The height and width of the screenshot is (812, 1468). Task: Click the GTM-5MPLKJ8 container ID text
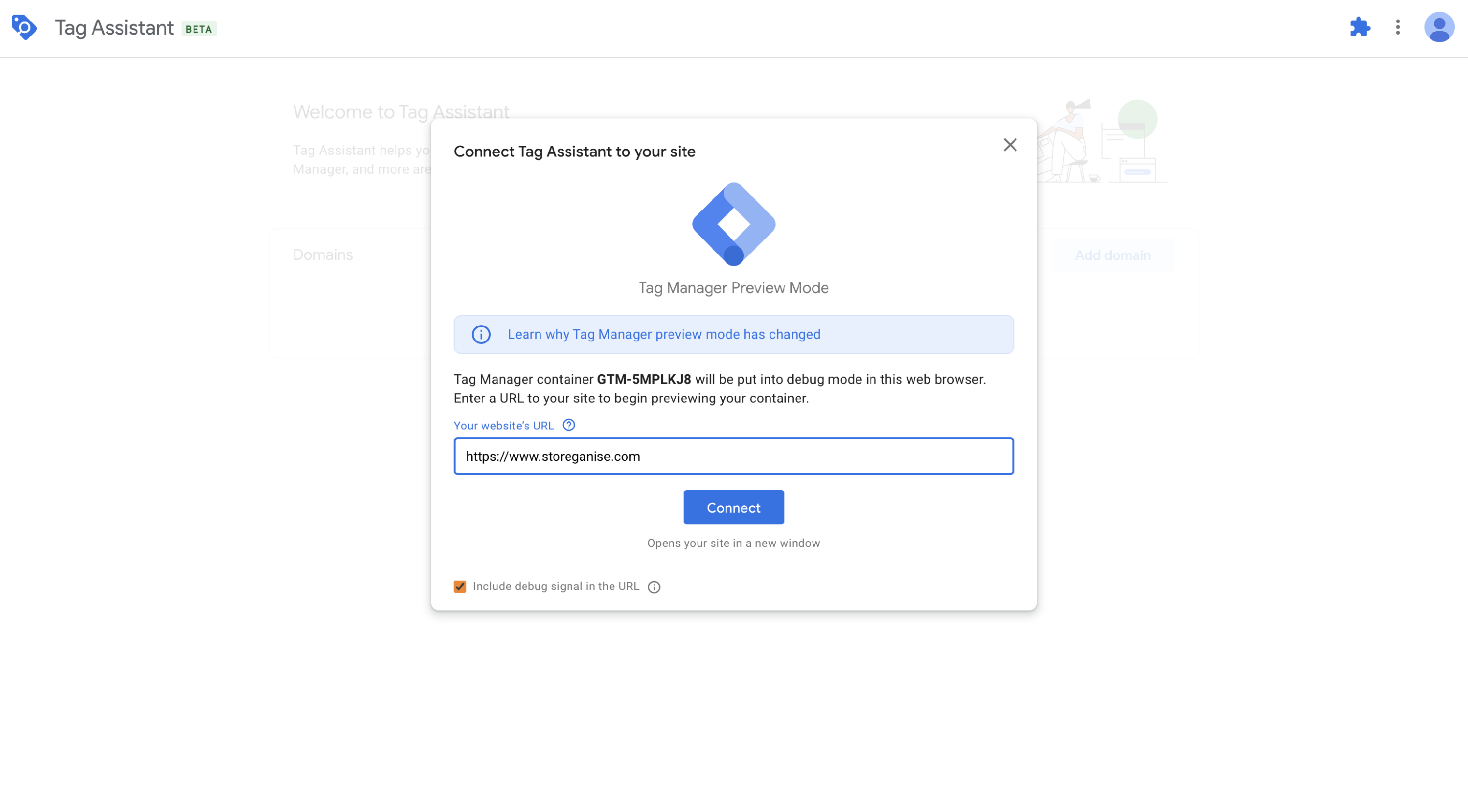pos(643,380)
